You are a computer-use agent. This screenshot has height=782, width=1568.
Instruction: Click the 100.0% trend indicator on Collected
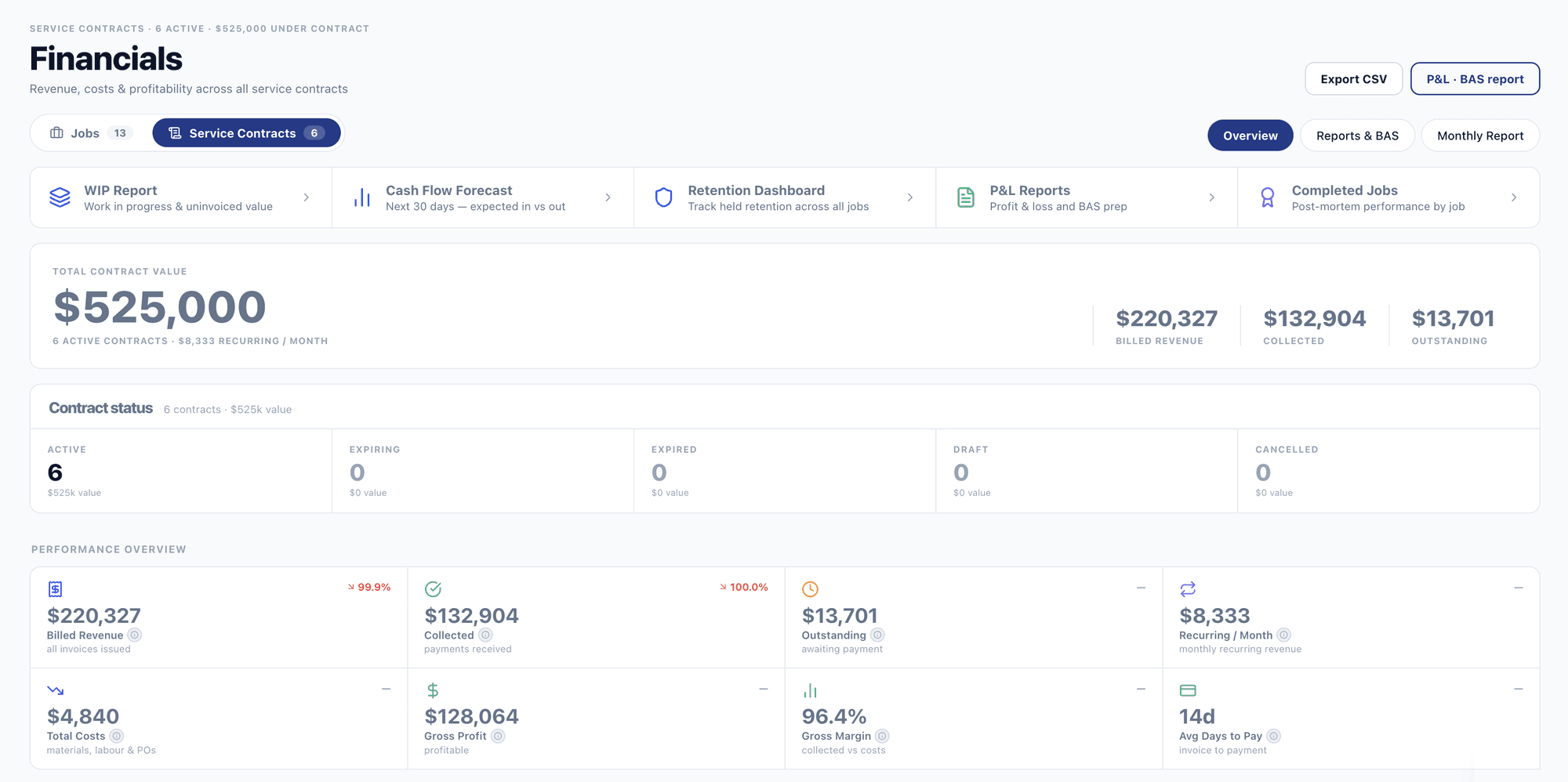tap(744, 587)
